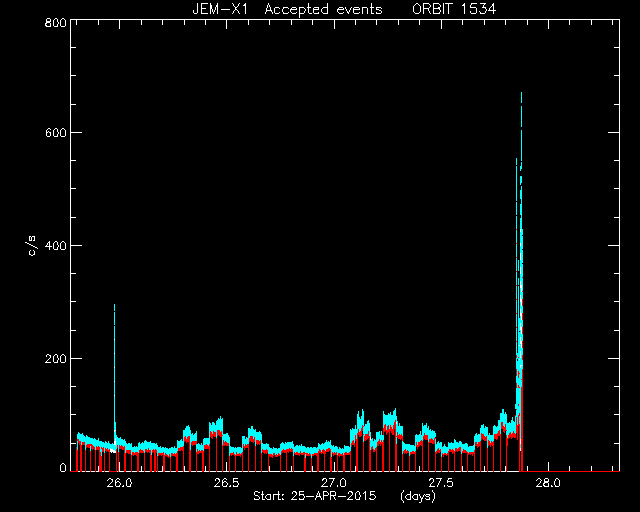
Task: Click the 800 y-axis tick label
Action: pos(55,22)
